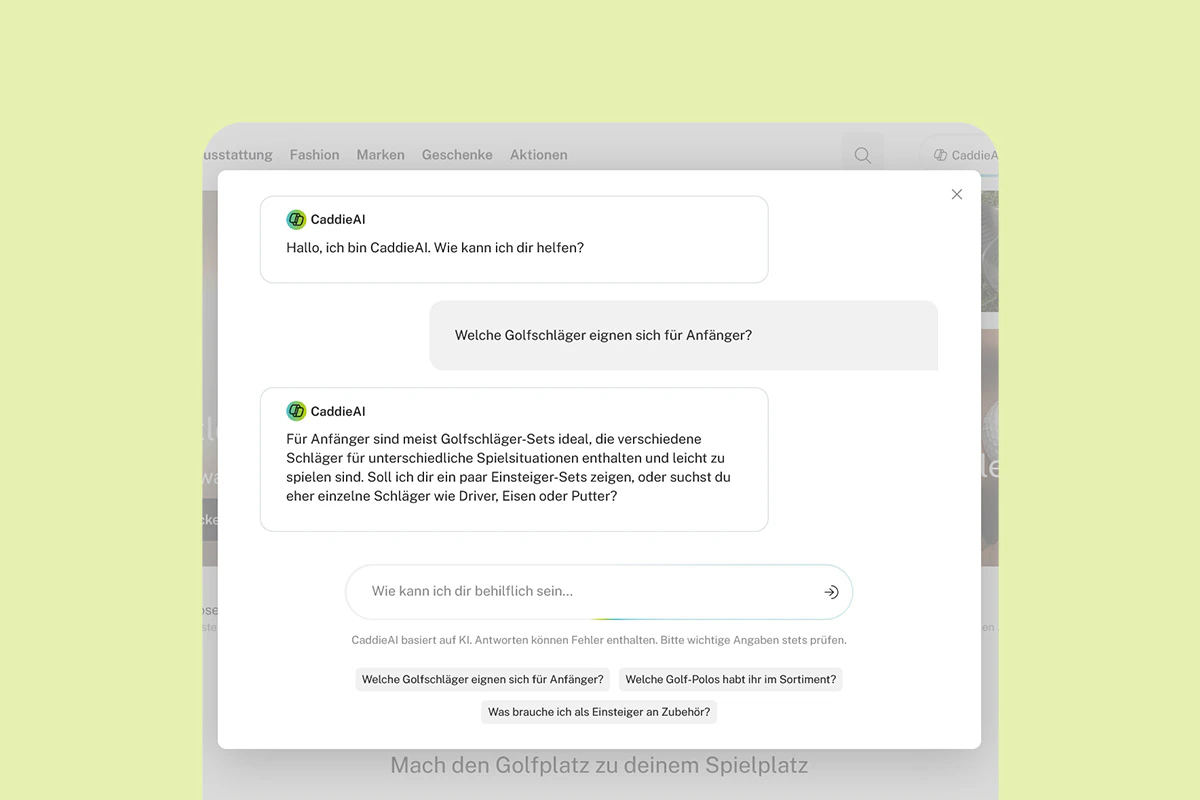Focus the 'Wie kann ich dir behilflich sein' input

(x=599, y=592)
